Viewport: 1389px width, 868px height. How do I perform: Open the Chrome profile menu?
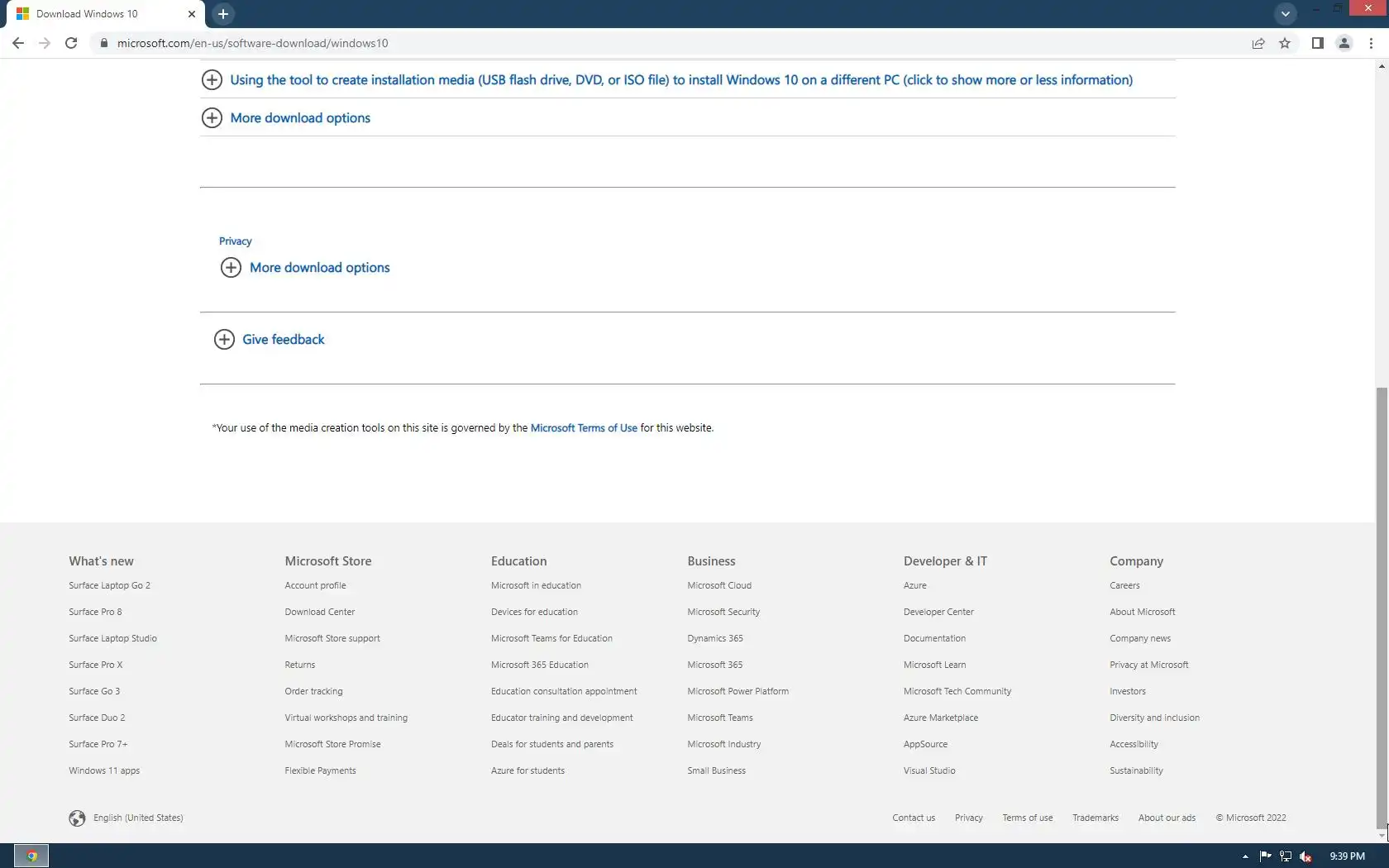click(x=1344, y=43)
